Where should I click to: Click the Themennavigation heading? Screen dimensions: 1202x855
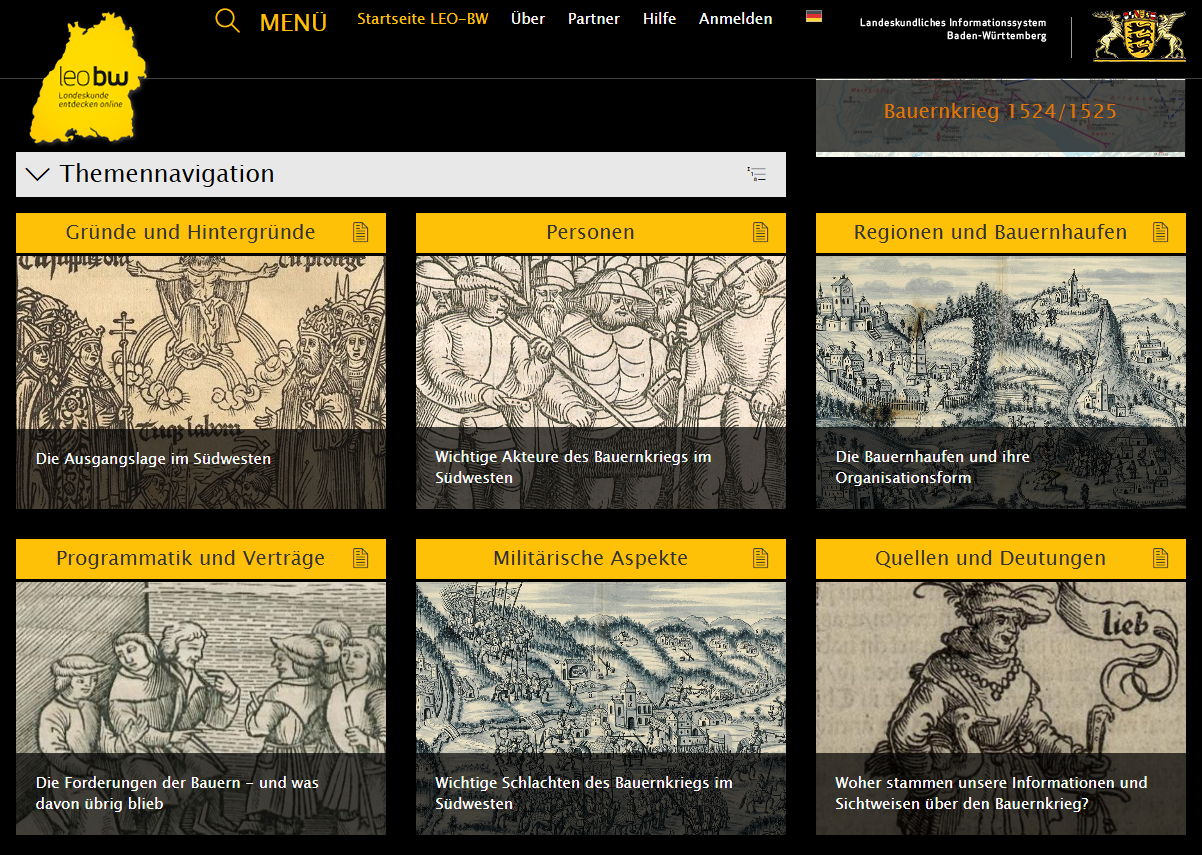click(x=167, y=174)
